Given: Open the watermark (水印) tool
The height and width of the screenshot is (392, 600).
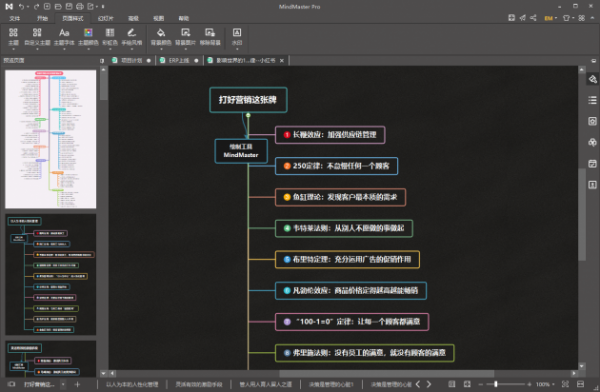Looking at the screenshot, I should pos(237,37).
